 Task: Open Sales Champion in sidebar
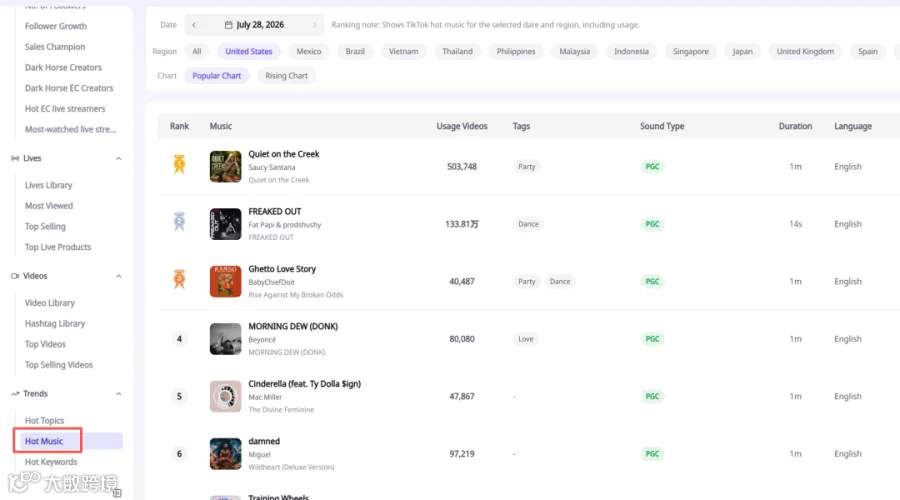(x=55, y=47)
